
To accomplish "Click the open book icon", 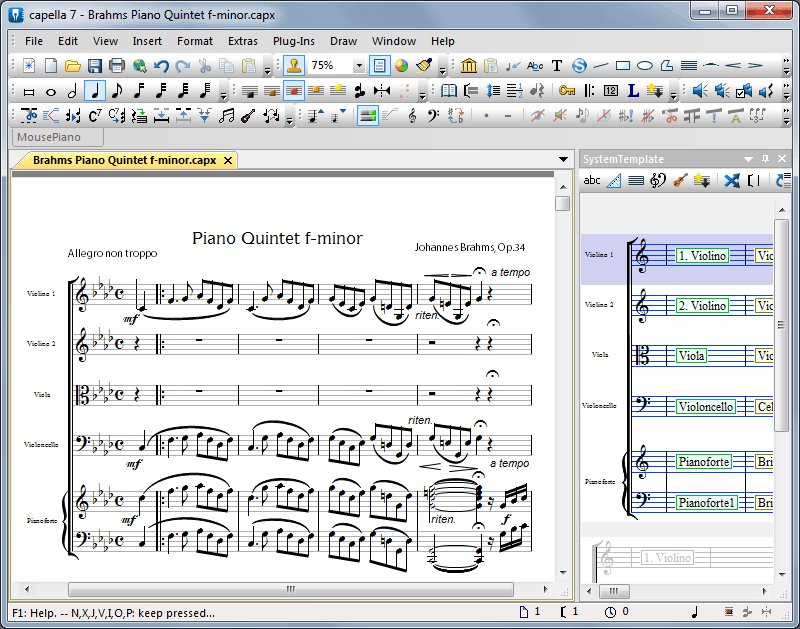I will coord(448,91).
